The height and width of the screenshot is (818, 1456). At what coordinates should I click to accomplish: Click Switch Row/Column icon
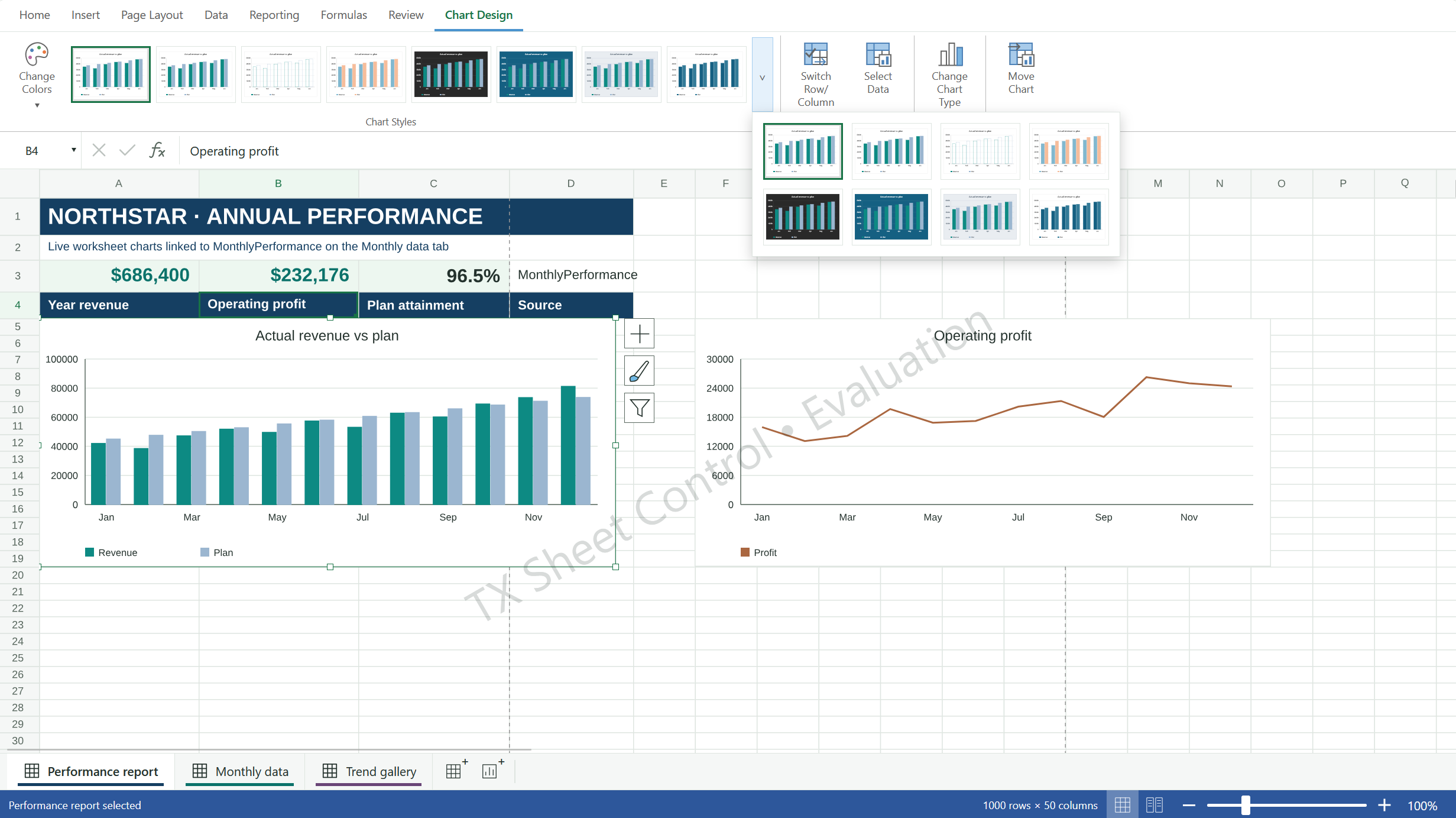(816, 54)
